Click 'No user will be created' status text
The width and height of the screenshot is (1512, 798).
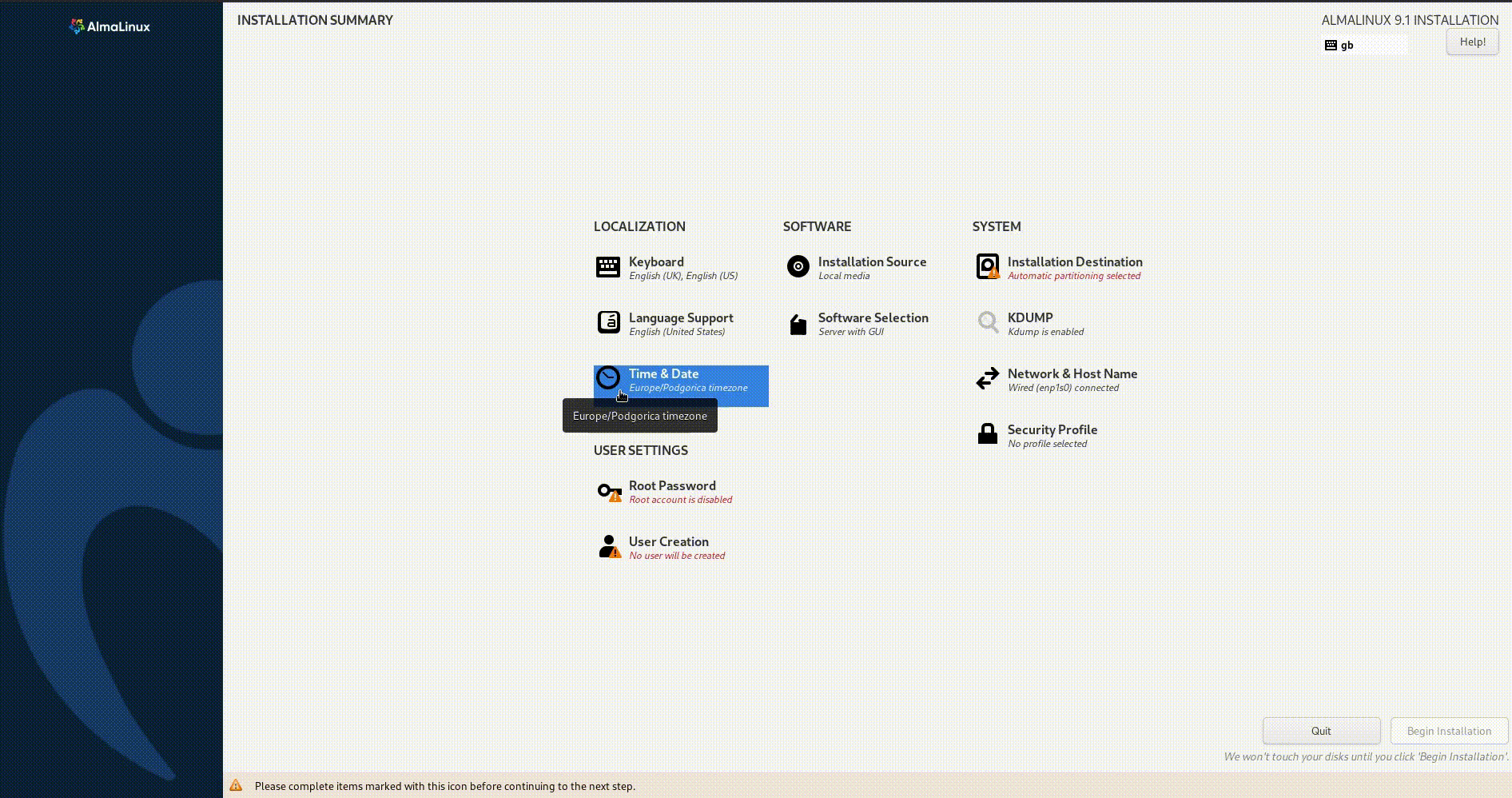pyautogui.click(x=677, y=556)
